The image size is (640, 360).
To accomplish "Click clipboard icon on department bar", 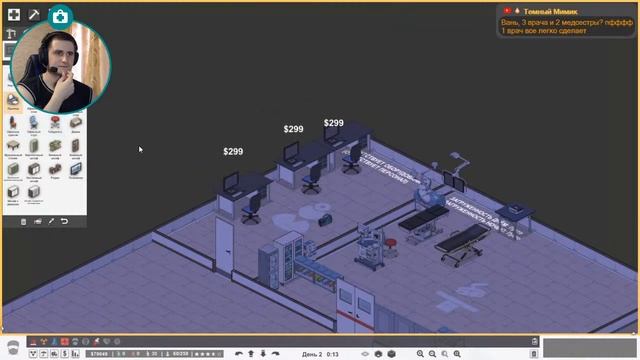I will (x=534, y=341).
